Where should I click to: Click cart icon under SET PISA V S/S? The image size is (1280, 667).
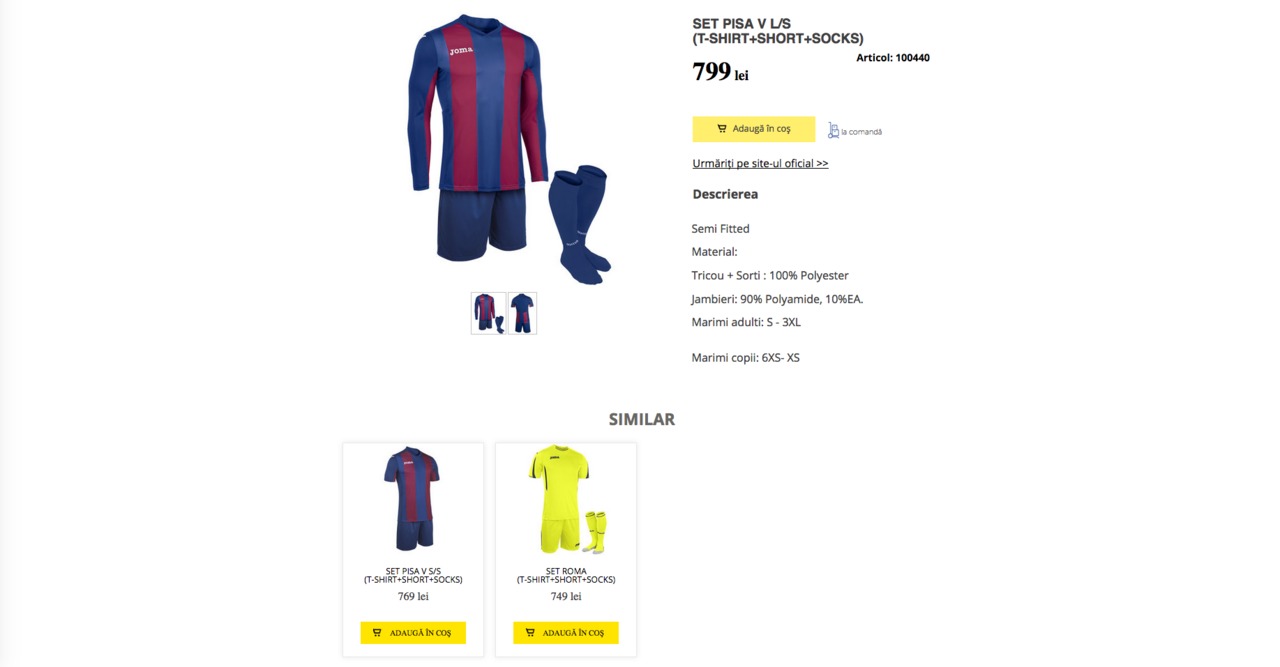[x=377, y=633]
